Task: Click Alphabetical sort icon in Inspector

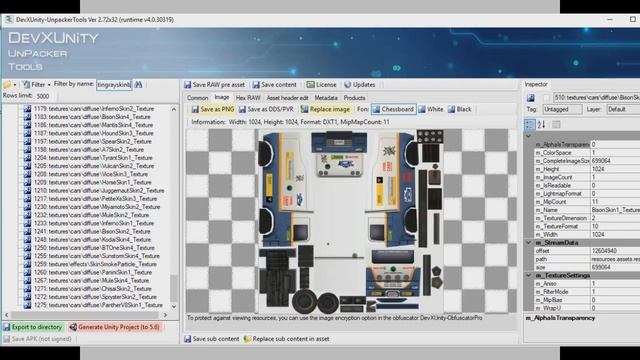Action: [x=542, y=124]
